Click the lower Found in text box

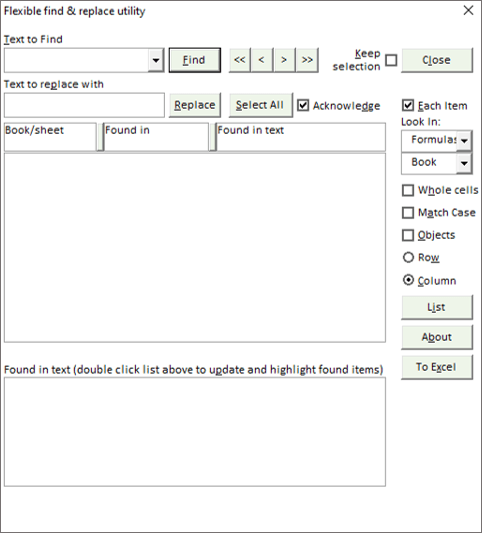195,432
